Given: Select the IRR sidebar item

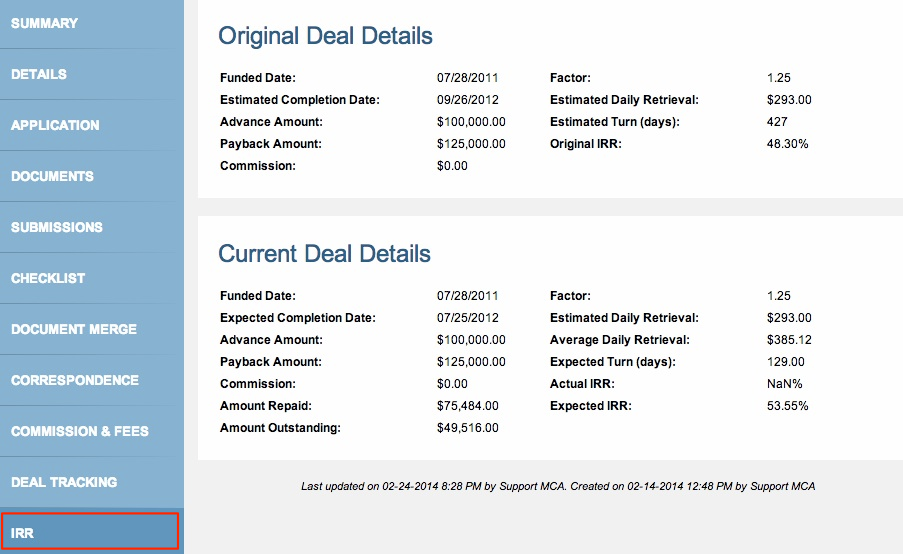Looking at the screenshot, I should coord(90,531).
